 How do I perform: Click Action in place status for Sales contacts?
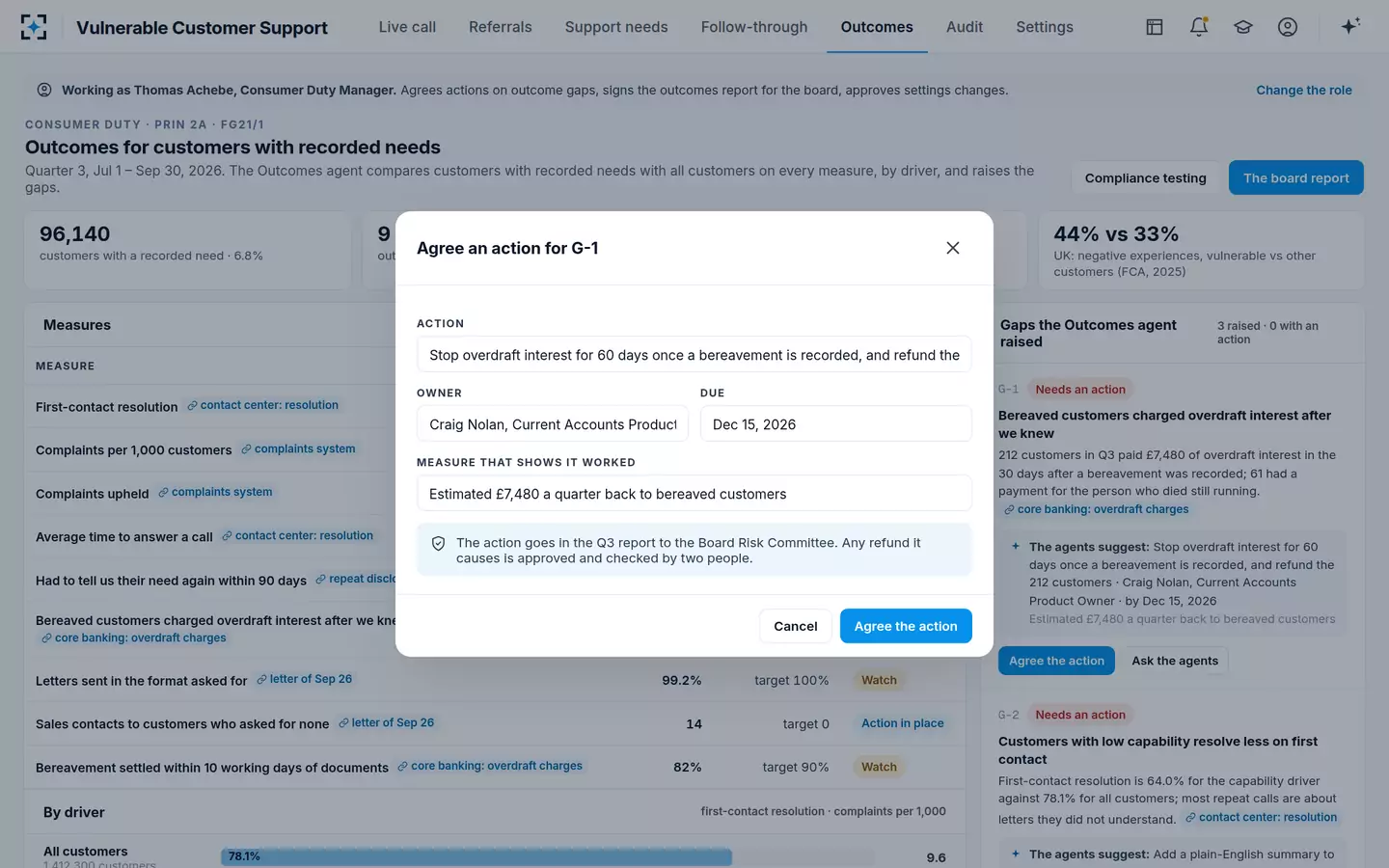(902, 723)
